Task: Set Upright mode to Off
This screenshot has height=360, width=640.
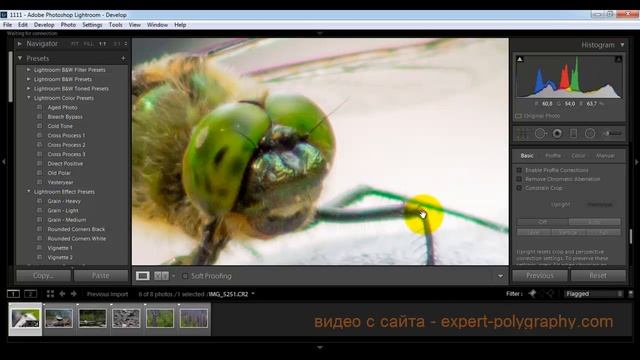Action: coord(542,222)
